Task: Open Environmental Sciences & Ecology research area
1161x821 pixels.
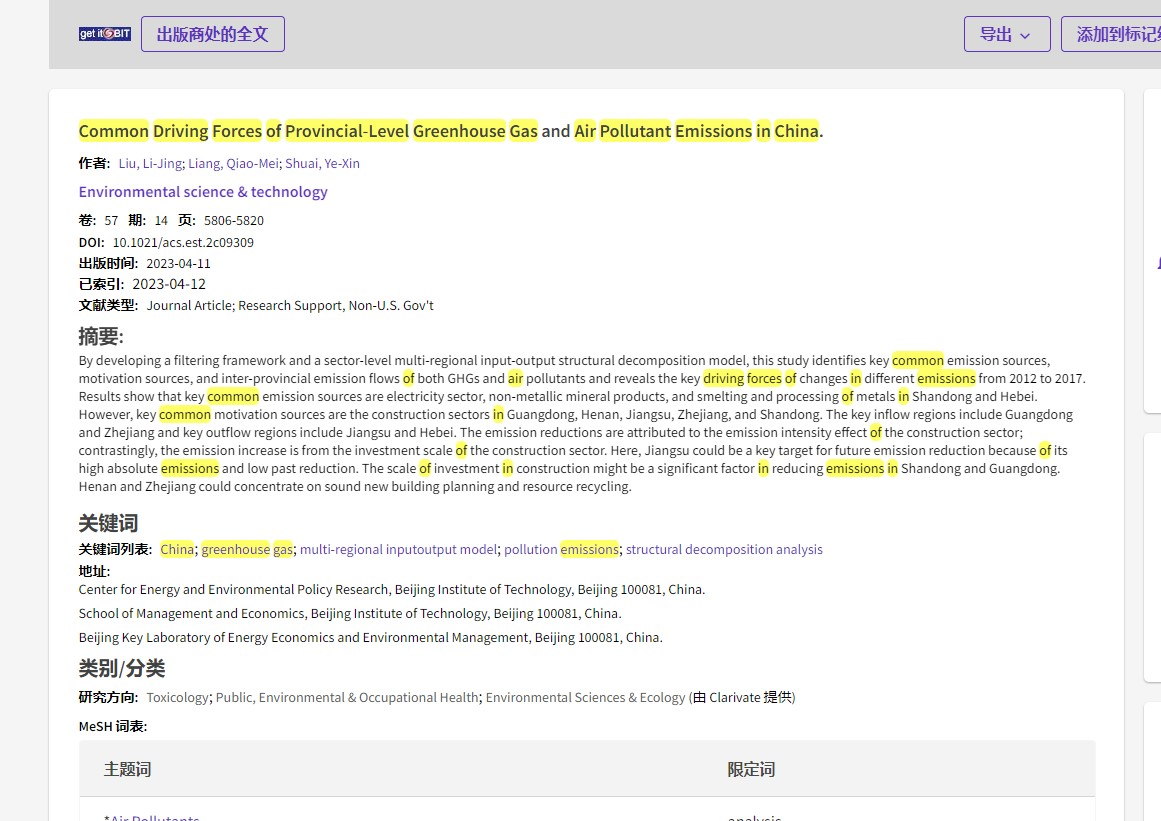Action: pos(585,697)
